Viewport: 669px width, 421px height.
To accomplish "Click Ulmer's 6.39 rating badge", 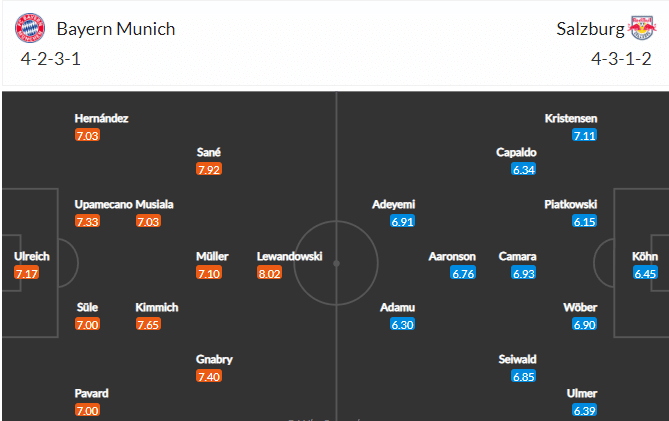I will coord(584,410).
